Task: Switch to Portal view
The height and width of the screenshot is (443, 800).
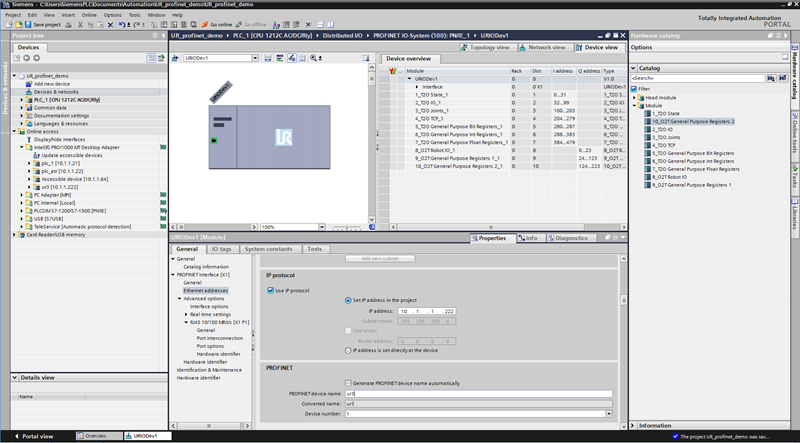Action: coord(34,436)
